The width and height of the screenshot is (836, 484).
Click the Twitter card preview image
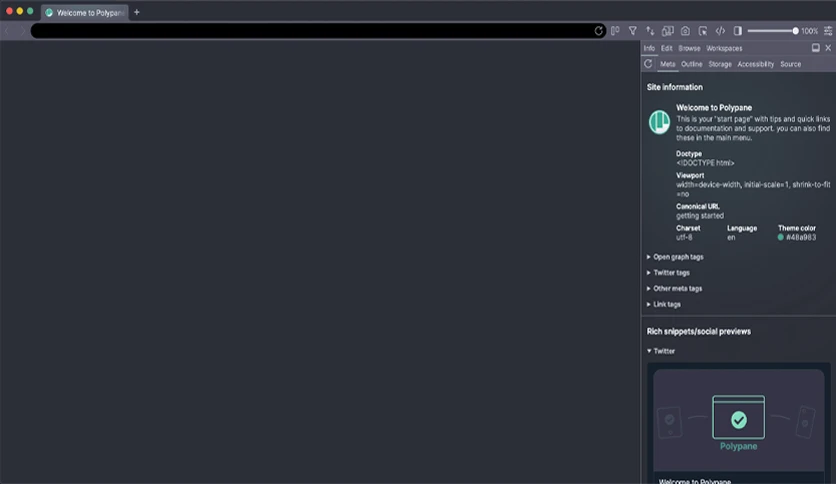[738, 420]
